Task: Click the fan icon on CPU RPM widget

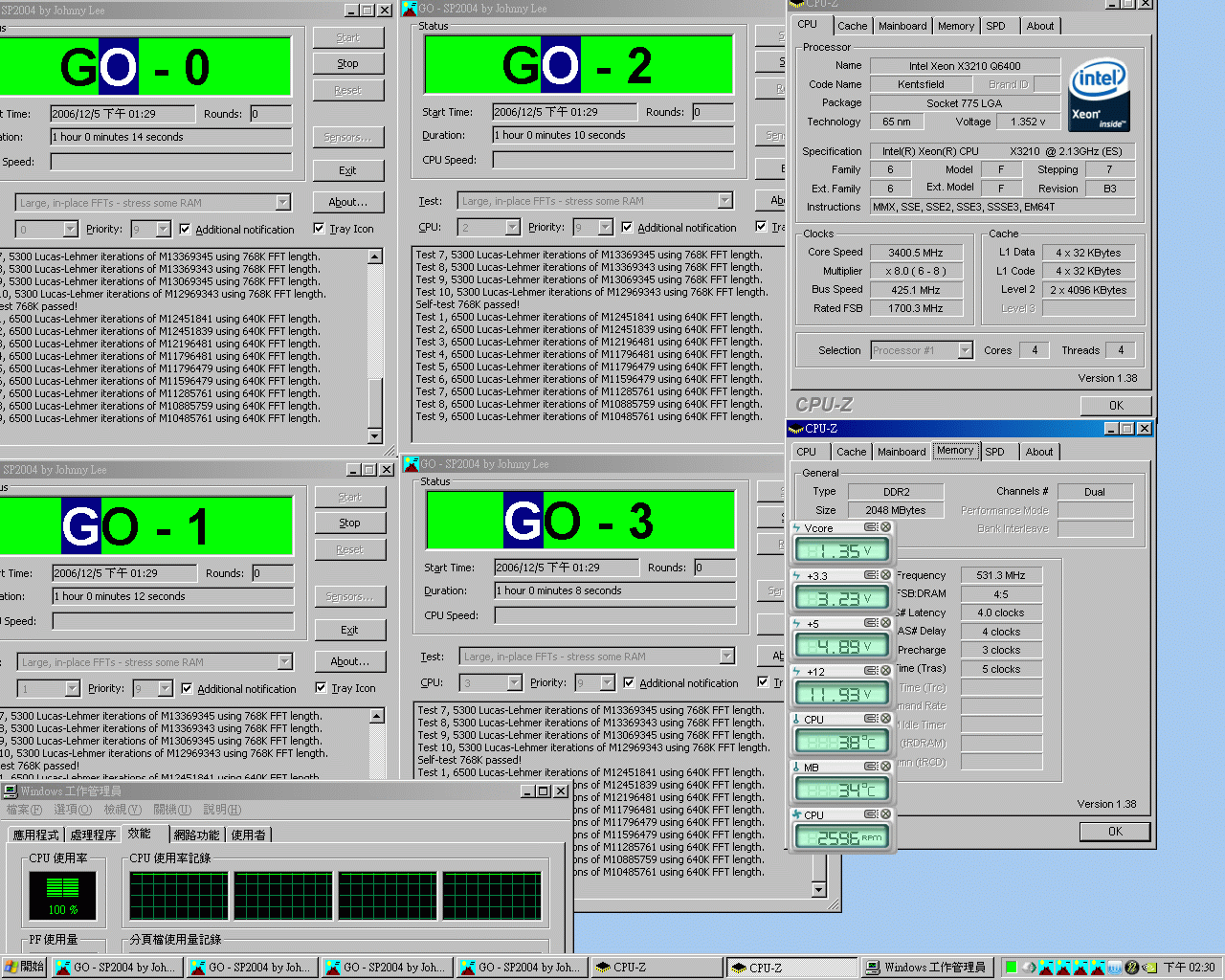Action: [796, 815]
